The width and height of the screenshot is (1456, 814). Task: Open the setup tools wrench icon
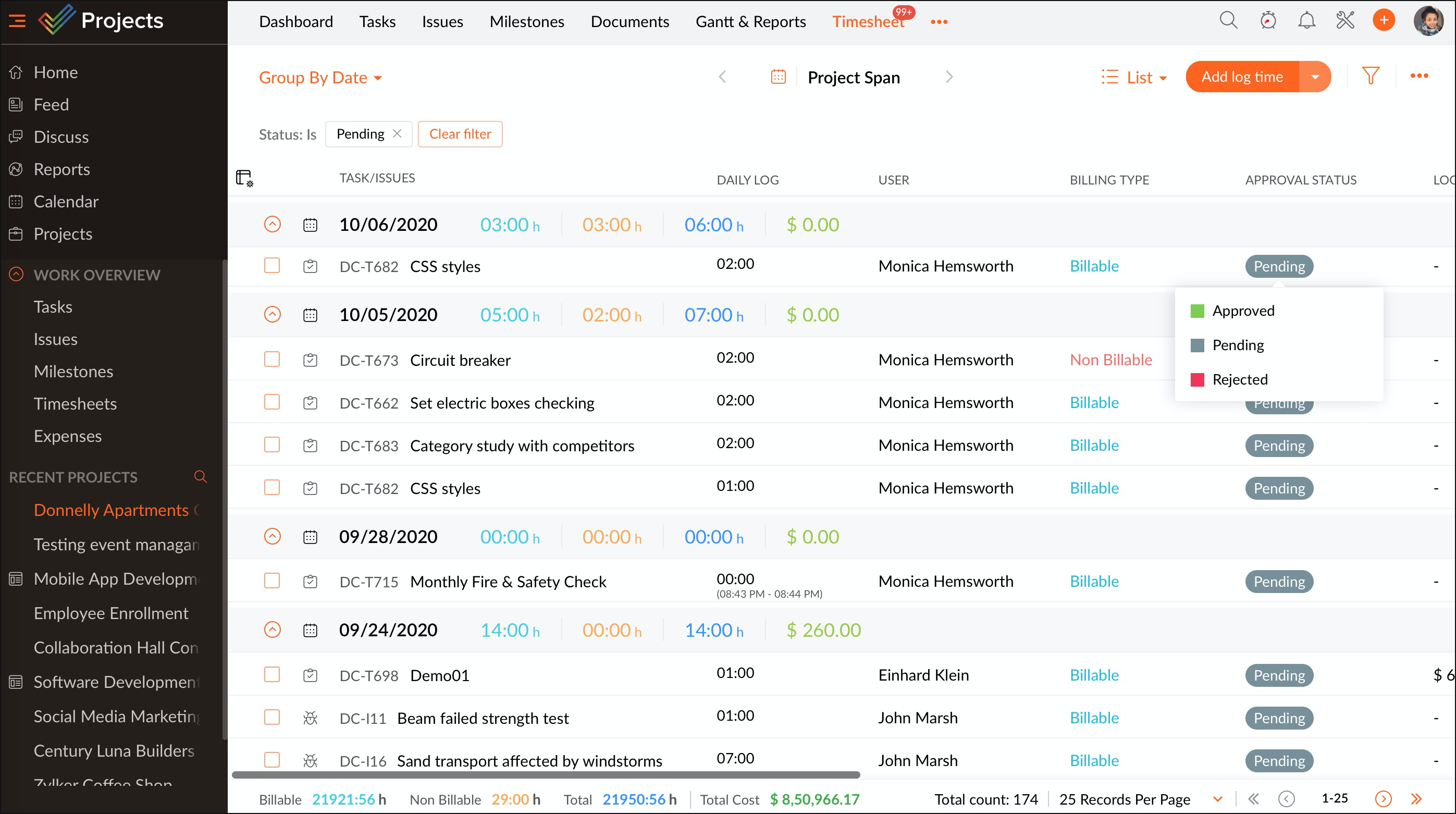pos(1345,21)
